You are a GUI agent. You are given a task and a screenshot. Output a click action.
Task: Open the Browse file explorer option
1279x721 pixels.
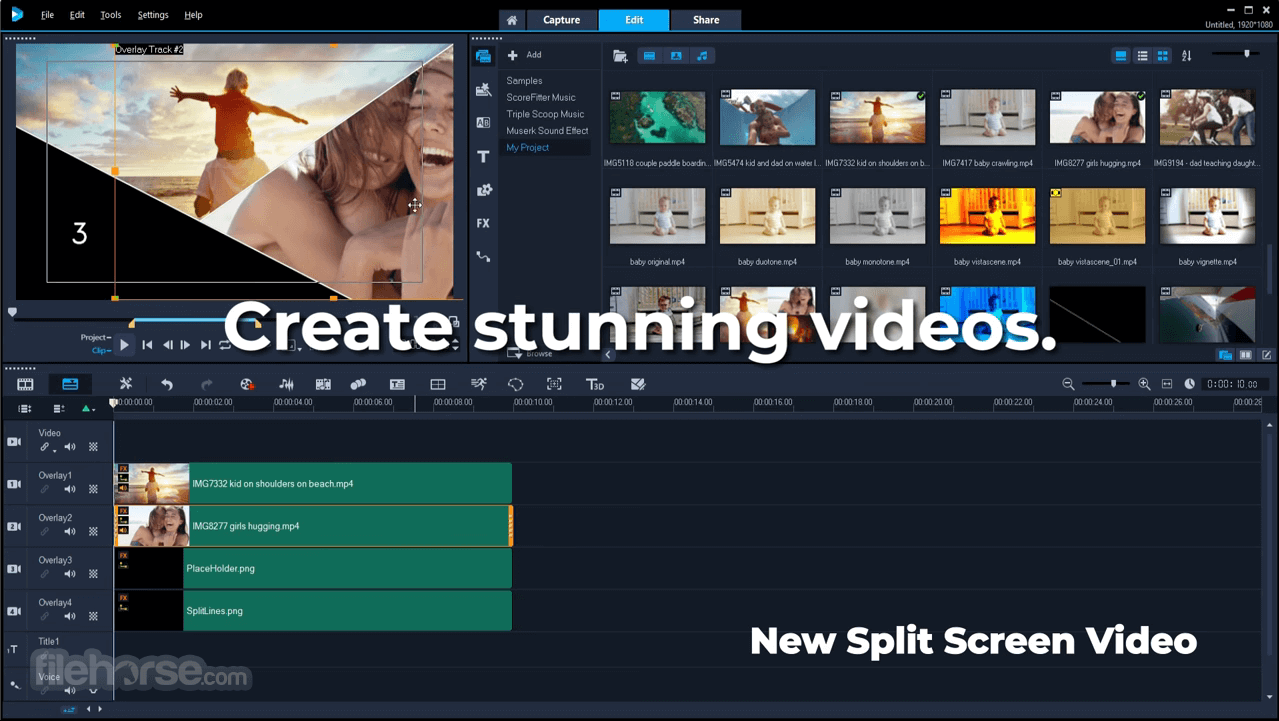(x=530, y=354)
